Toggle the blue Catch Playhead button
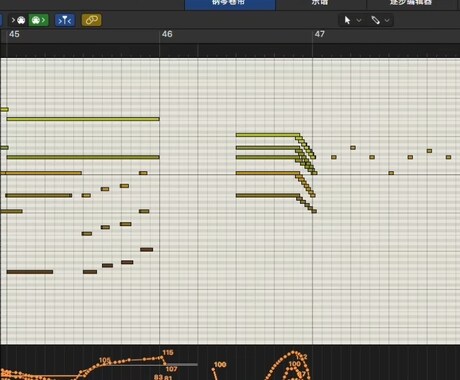The image size is (460, 380). (x=65, y=20)
